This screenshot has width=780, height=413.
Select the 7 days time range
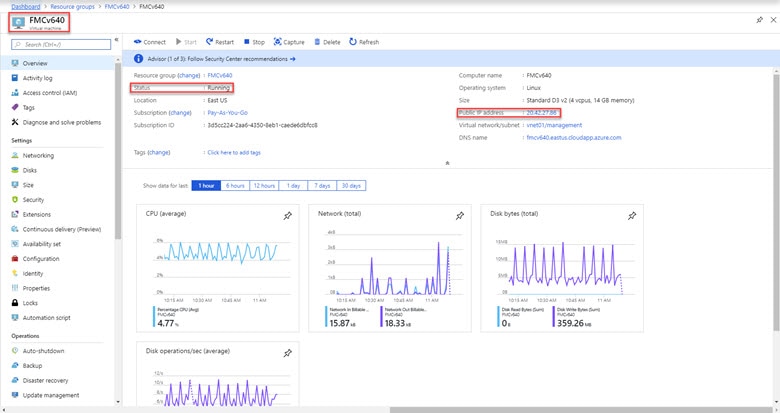click(x=323, y=186)
